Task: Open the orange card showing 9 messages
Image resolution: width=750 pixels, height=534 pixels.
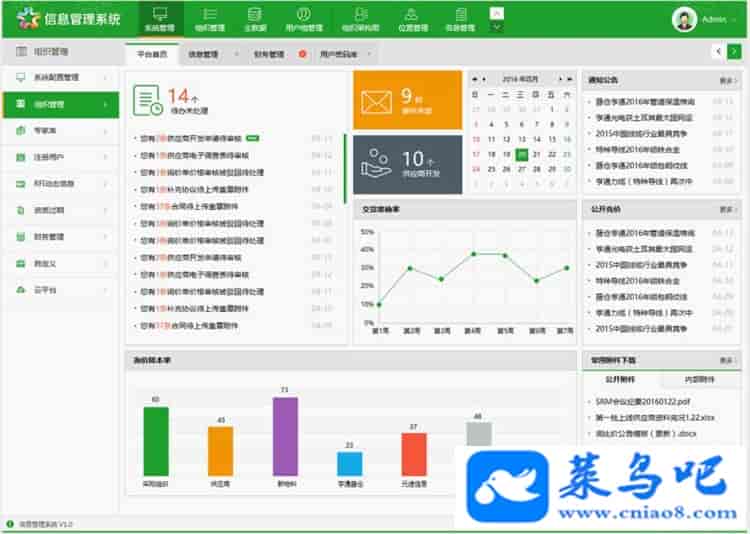Action: pyautogui.click(x=408, y=100)
